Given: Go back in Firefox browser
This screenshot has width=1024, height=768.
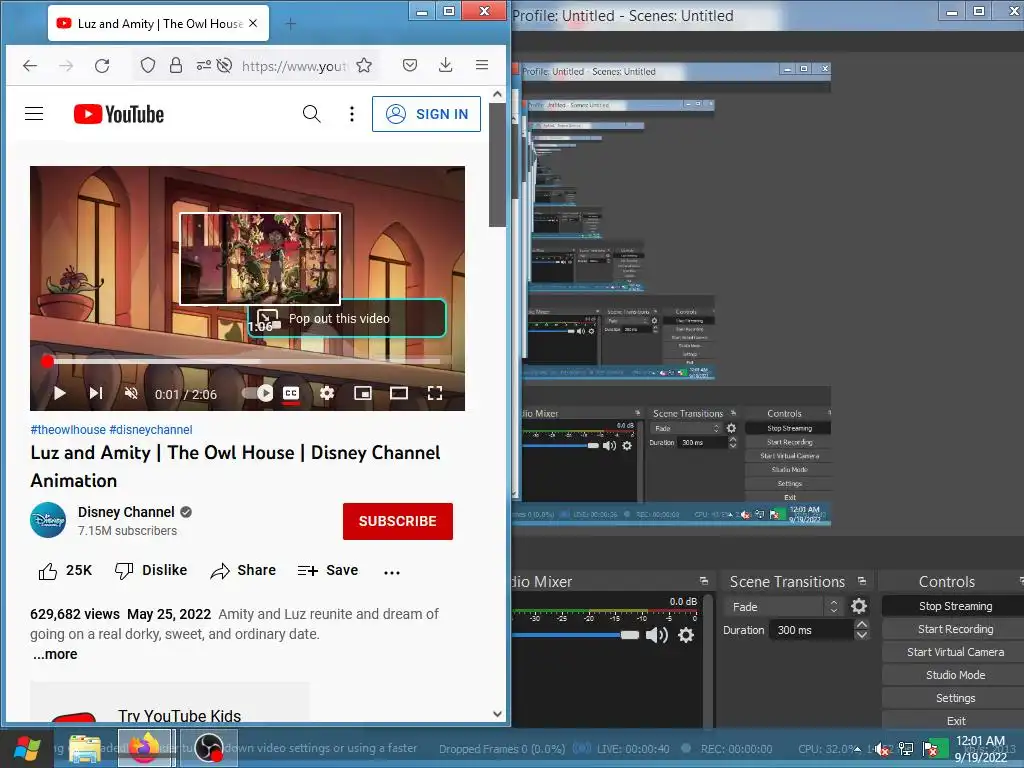Looking at the screenshot, I should coord(30,65).
